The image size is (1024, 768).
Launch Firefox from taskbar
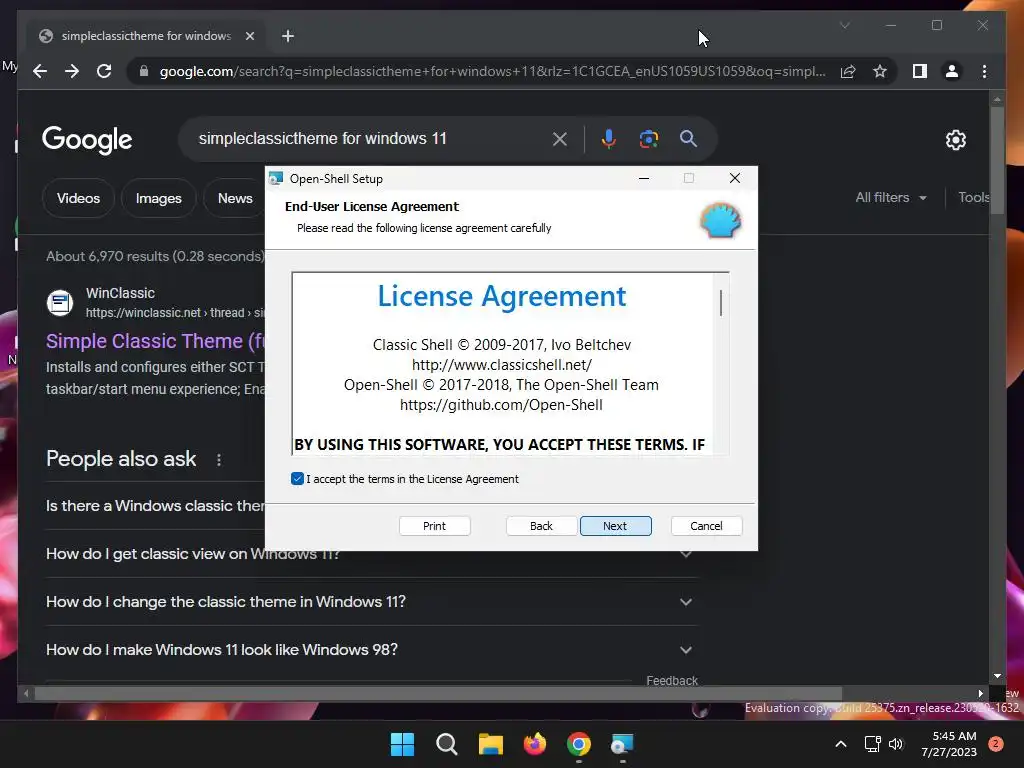click(x=535, y=744)
